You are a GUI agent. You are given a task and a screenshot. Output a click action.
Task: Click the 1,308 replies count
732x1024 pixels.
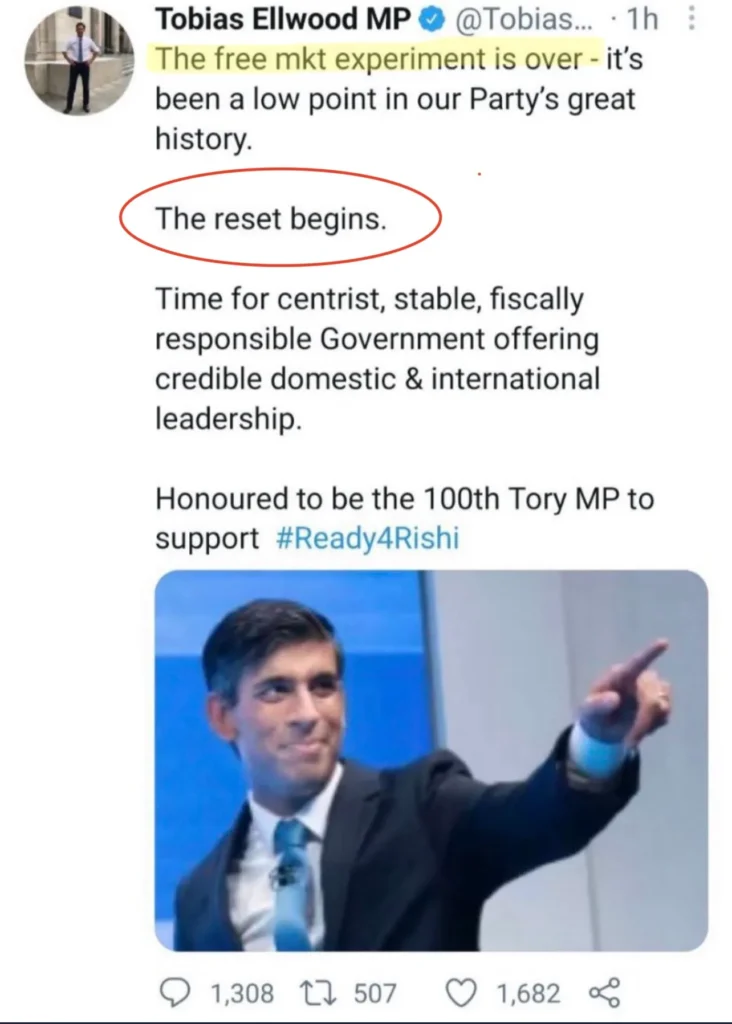241,992
